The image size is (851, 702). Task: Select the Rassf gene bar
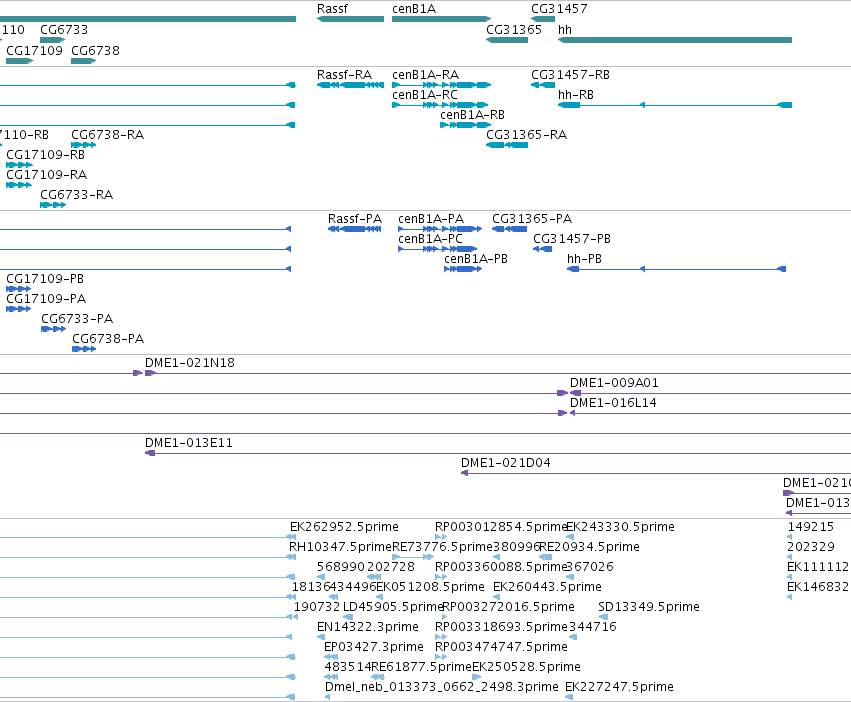pyautogui.click(x=350, y=19)
